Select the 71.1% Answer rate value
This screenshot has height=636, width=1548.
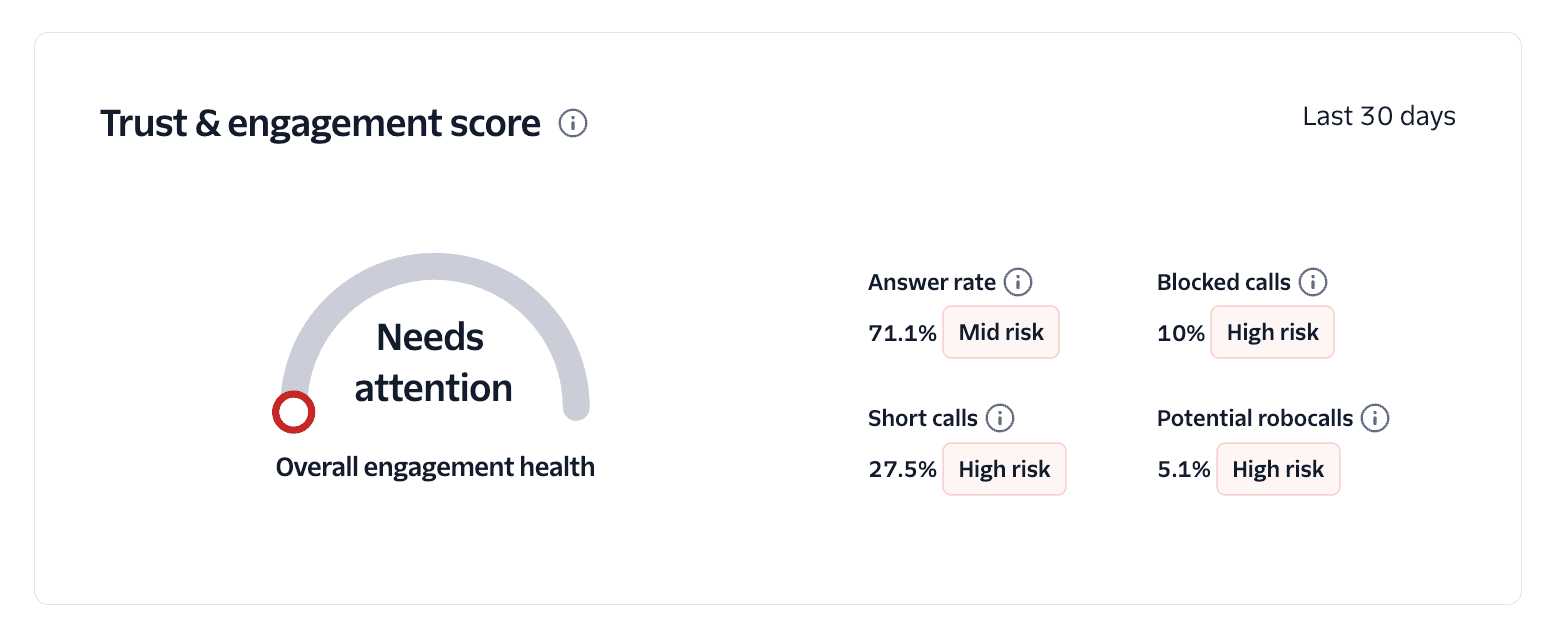point(901,332)
